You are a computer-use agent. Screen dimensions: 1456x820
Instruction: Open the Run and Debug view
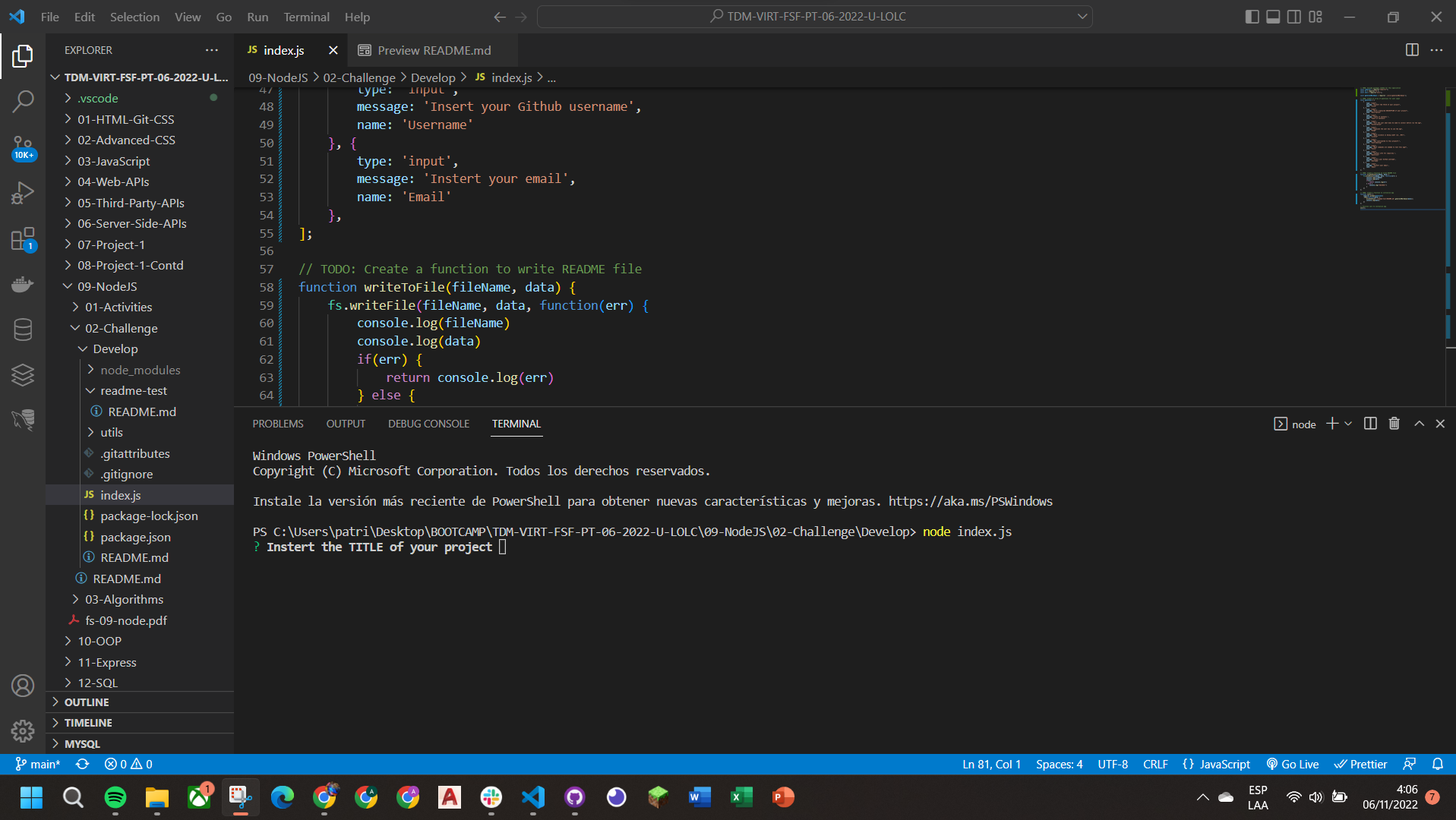pos(23,194)
